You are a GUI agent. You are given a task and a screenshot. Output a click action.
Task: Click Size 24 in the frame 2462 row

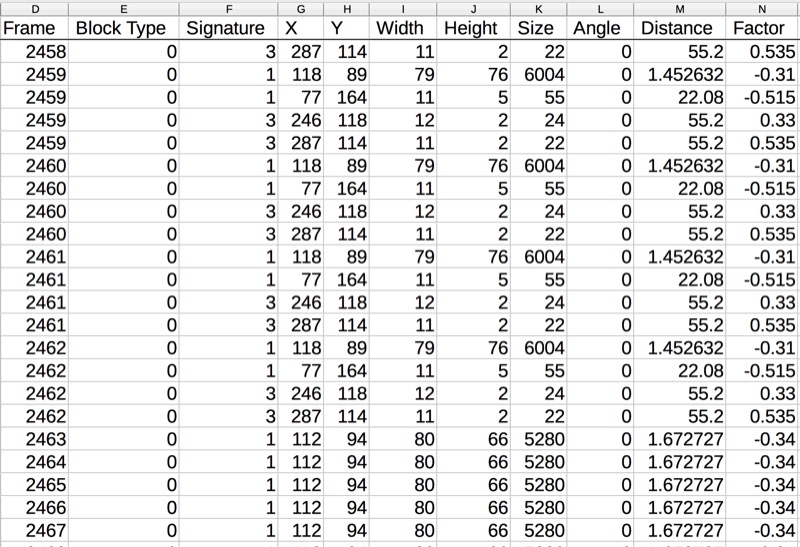[538, 393]
